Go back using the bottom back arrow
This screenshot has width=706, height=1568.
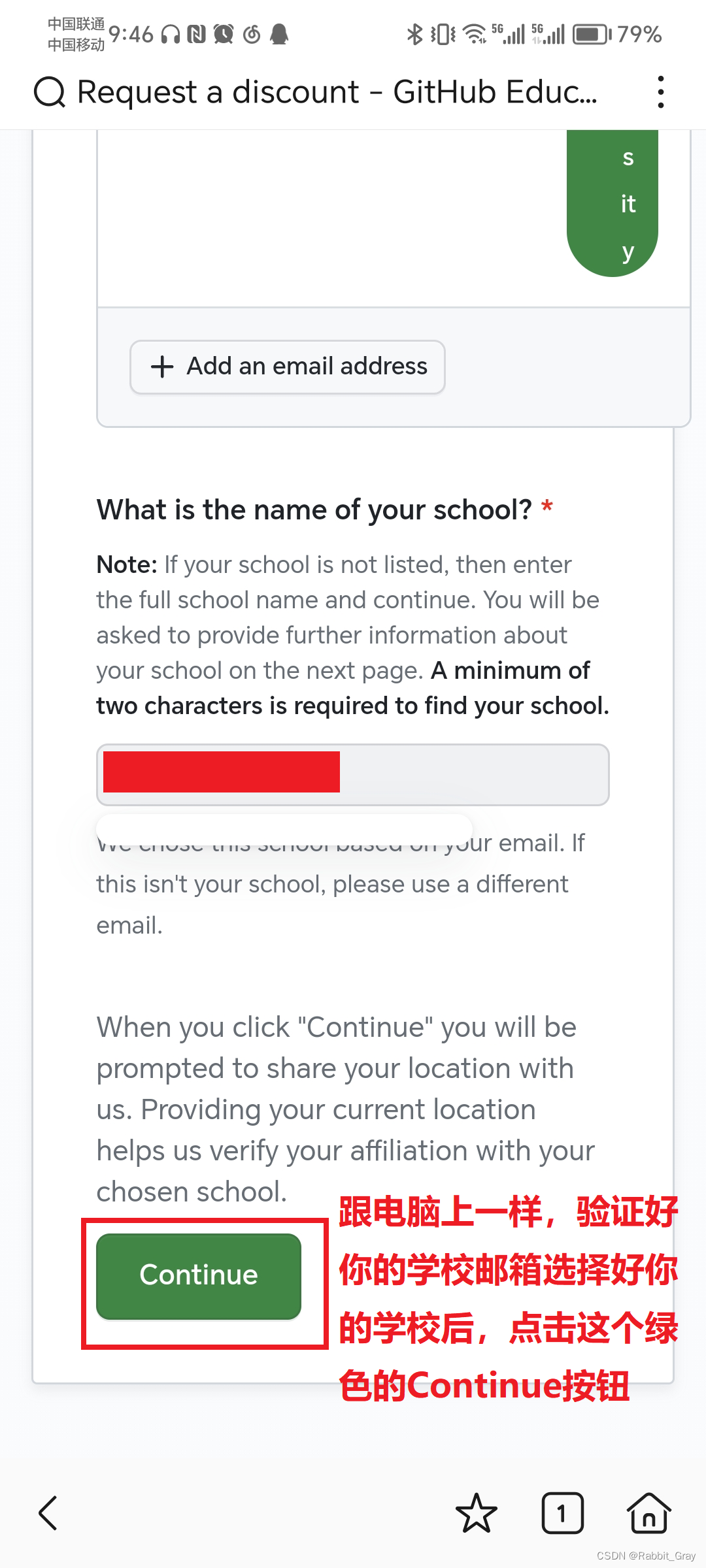pos(48,1513)
